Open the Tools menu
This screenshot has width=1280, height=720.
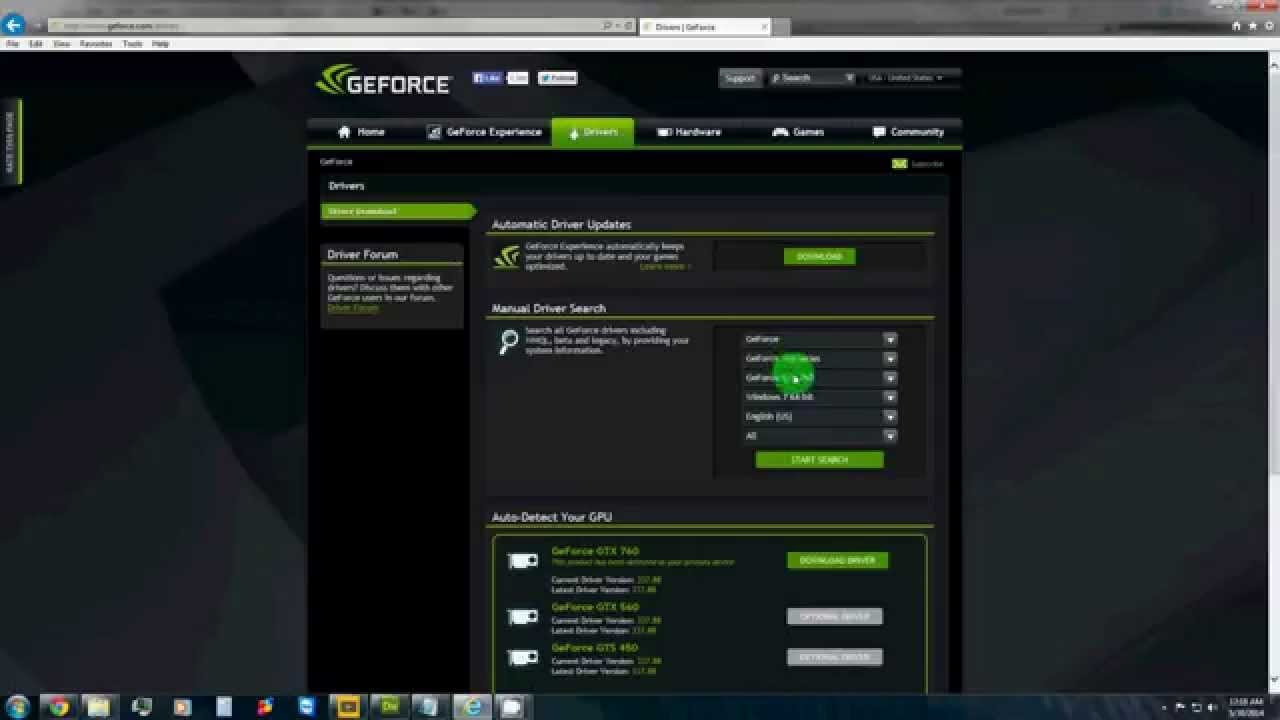point(132,44)
